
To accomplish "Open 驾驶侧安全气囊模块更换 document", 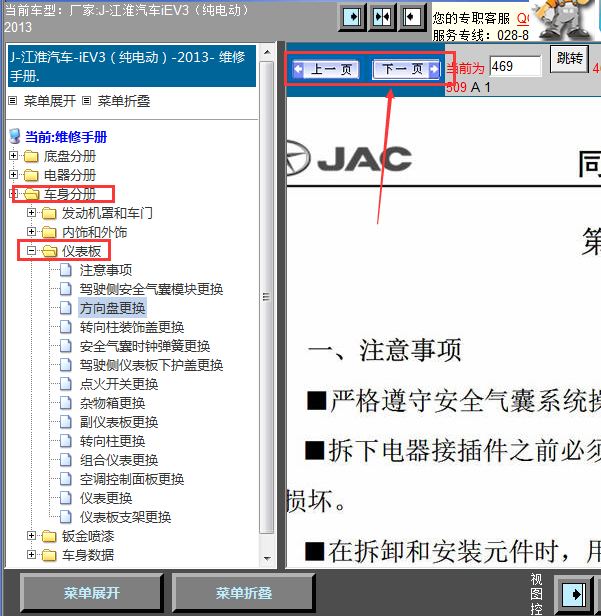I will point(151,290).
